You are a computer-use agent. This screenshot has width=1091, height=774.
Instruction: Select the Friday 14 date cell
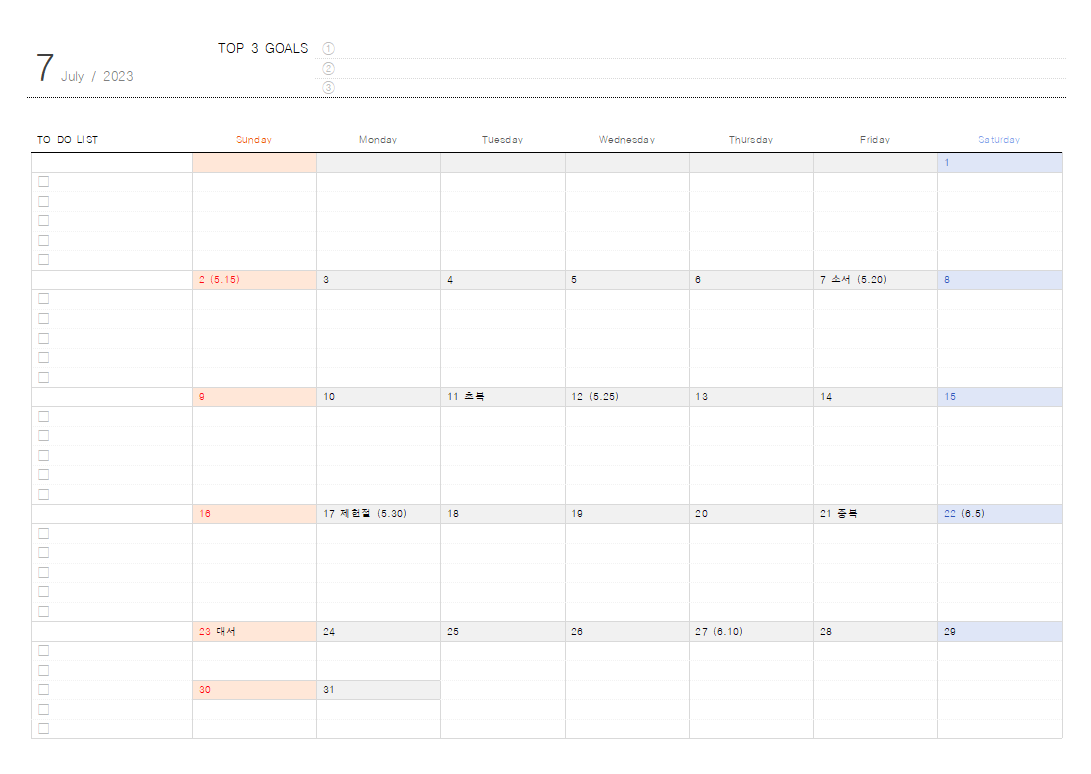875,397
